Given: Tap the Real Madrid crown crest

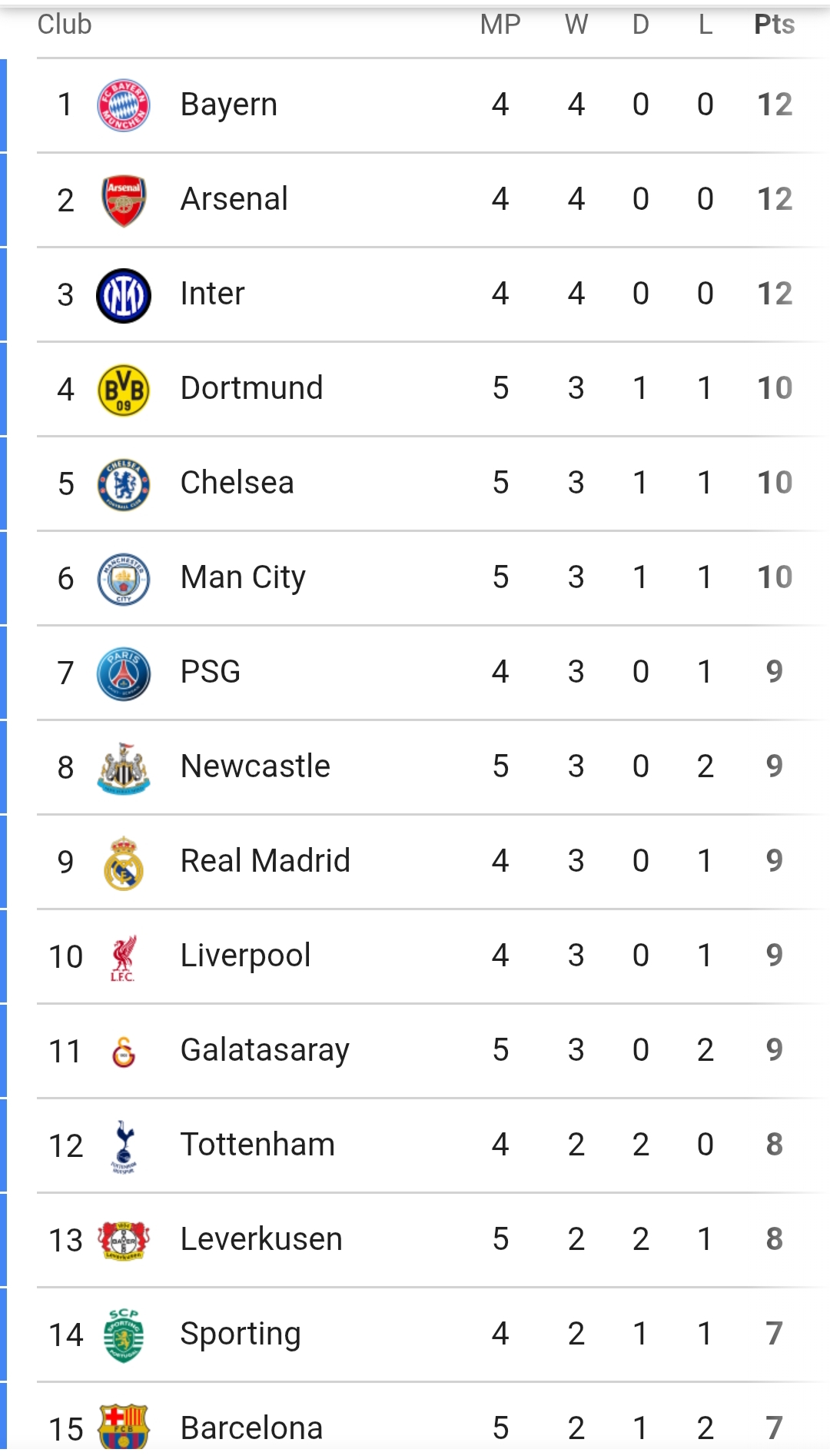Looking at the screenshot, I should (123, 863).
